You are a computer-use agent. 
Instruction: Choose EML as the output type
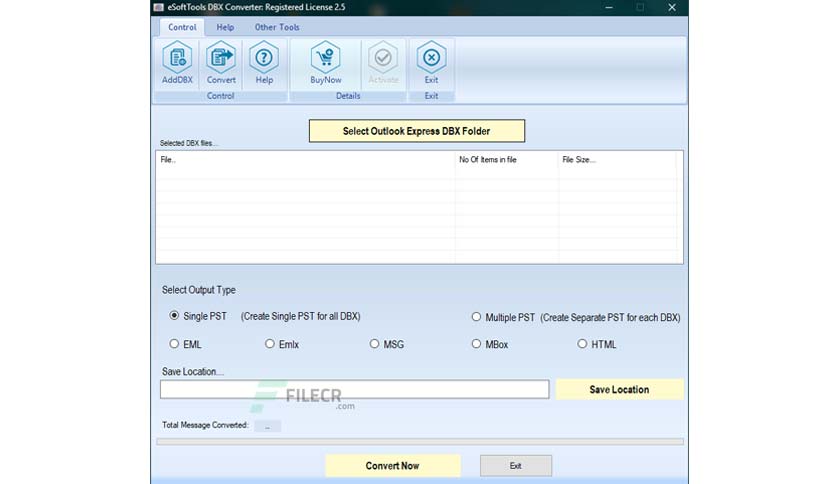[x=174, y=344]
